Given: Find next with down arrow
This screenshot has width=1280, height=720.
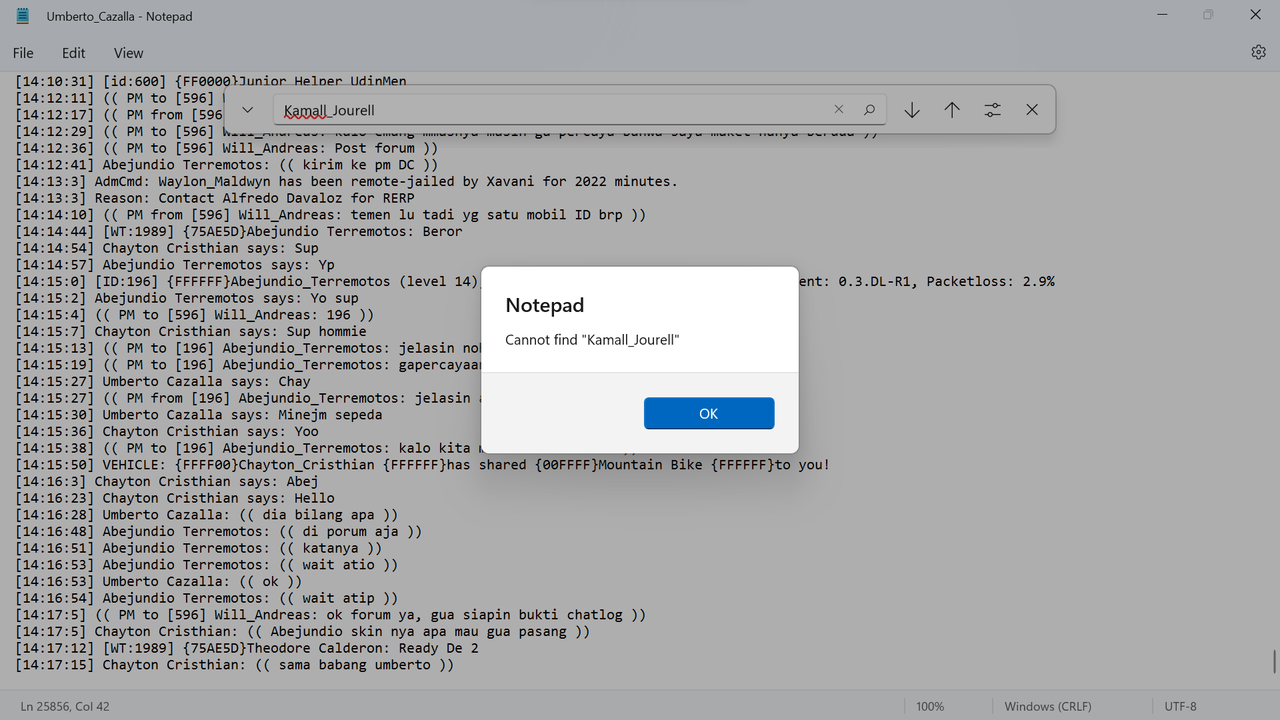Looking at the screenshot, I should coord(912,110).
